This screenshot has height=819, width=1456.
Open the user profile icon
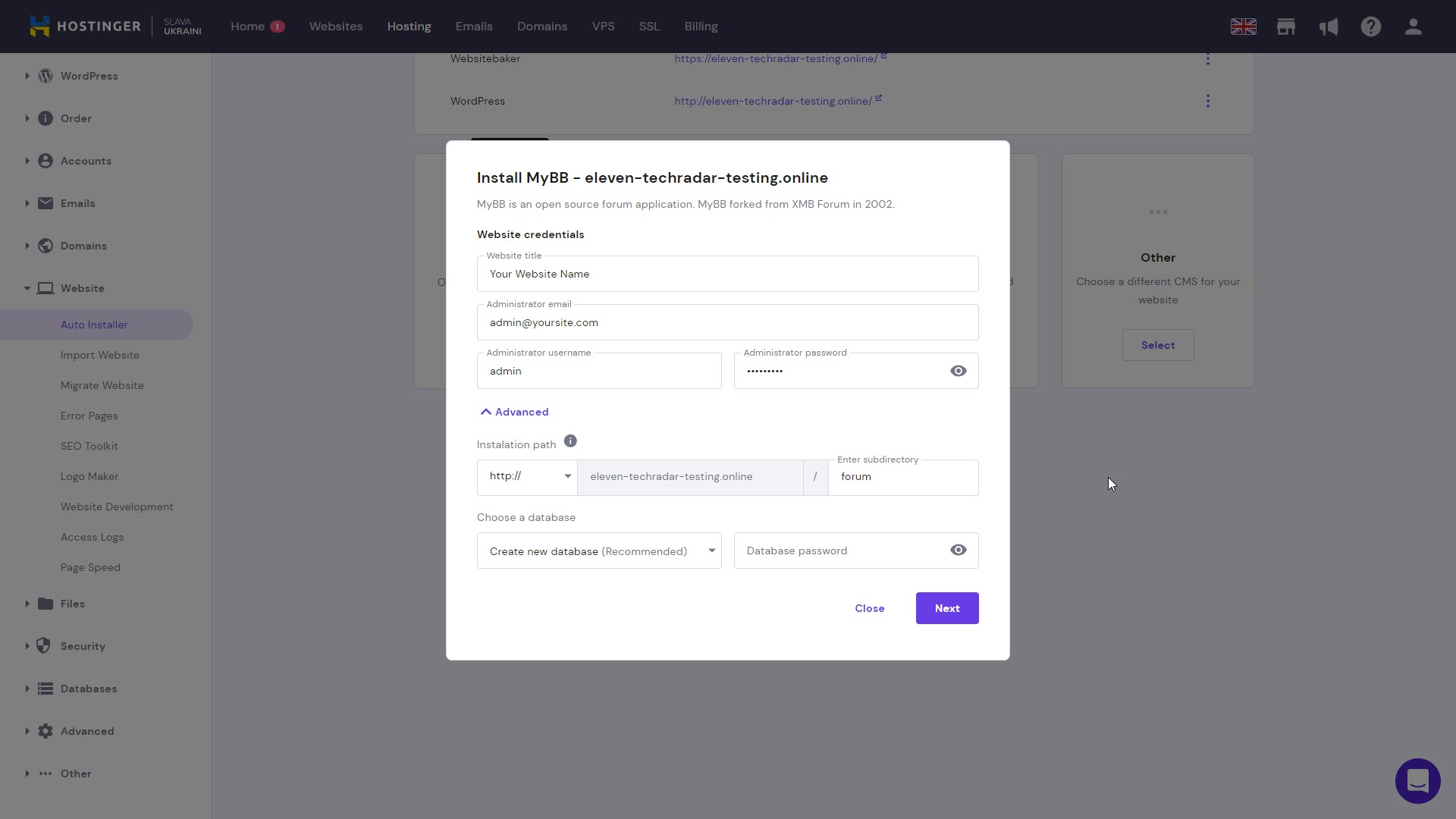pos(1413,27)
